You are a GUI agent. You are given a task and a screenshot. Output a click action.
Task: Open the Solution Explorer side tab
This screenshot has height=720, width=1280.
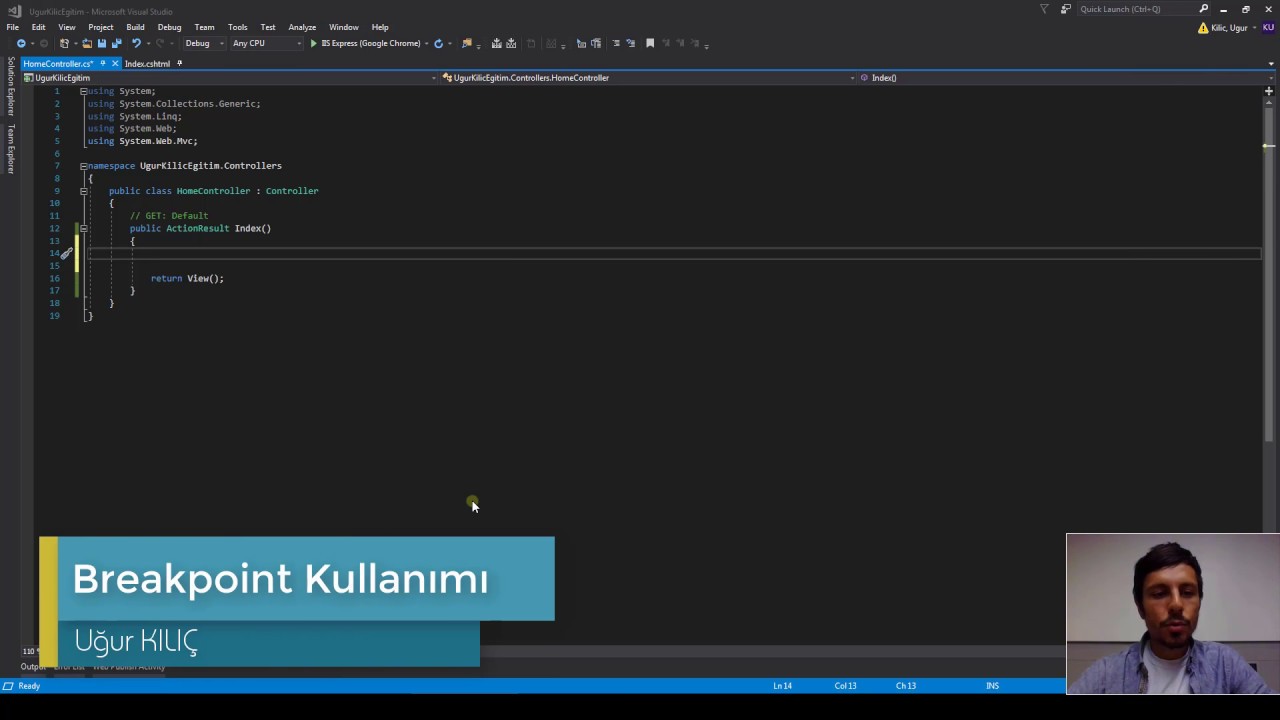[x=11, y=86]
